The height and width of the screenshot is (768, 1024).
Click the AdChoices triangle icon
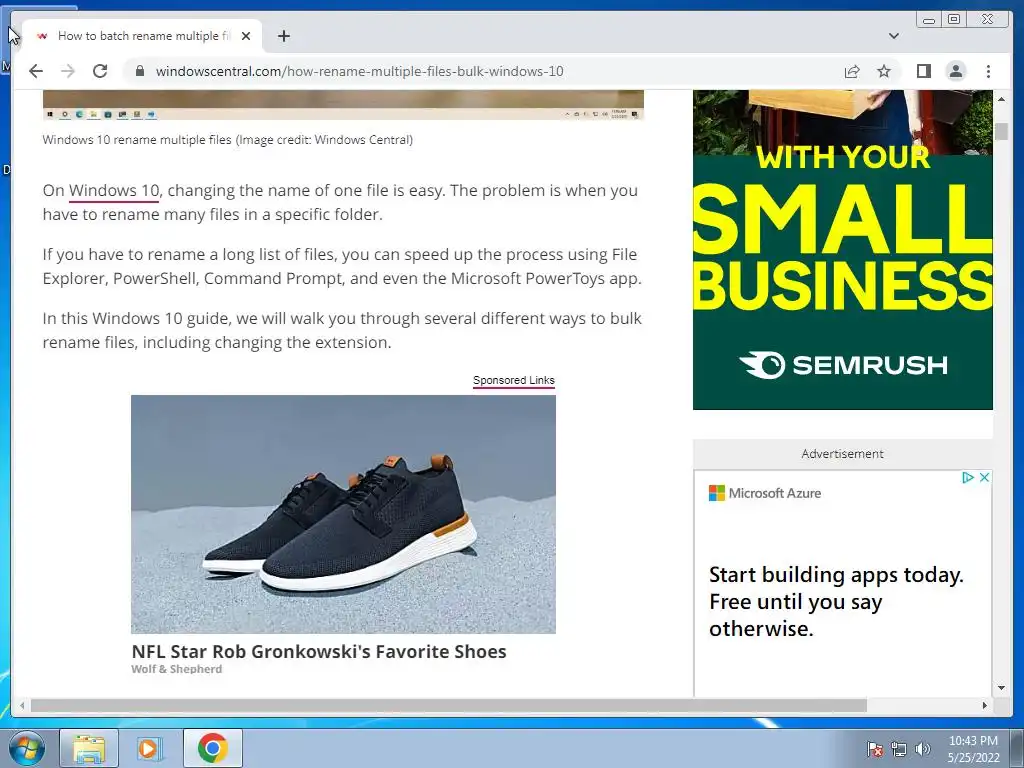968,477
